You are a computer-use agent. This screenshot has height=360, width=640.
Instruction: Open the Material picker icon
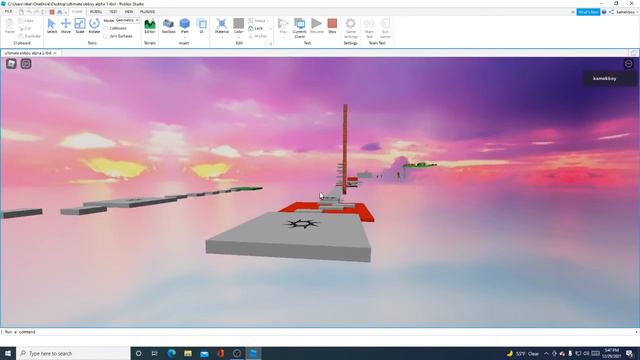pos(222,24)
